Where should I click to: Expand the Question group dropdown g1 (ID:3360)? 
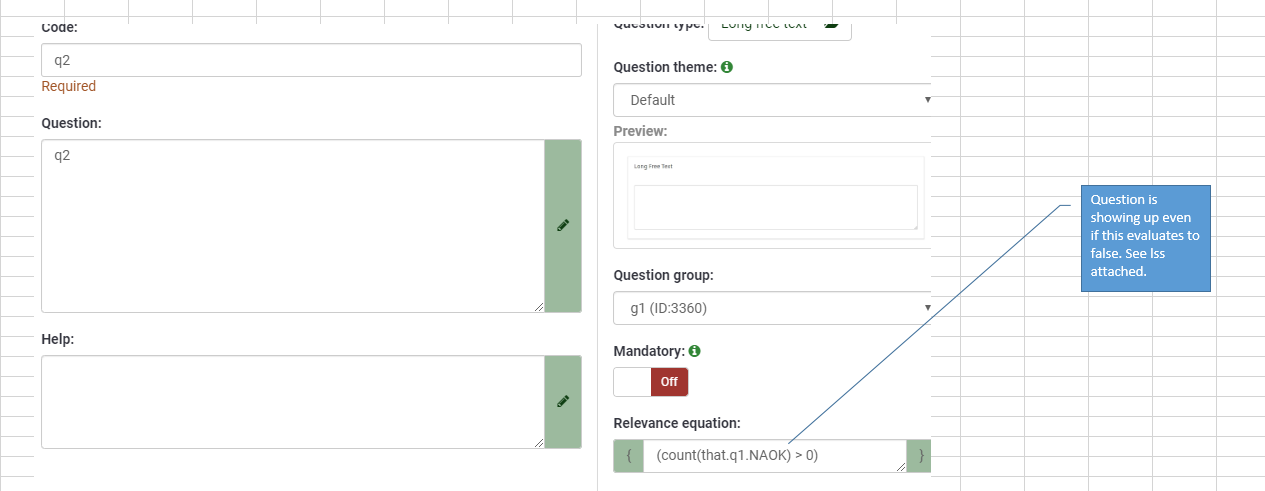pos(772,308)
